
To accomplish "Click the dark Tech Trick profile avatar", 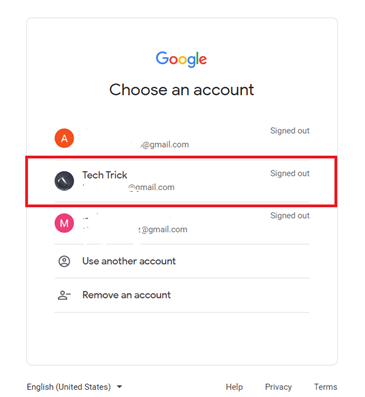I will coord(64,181).
